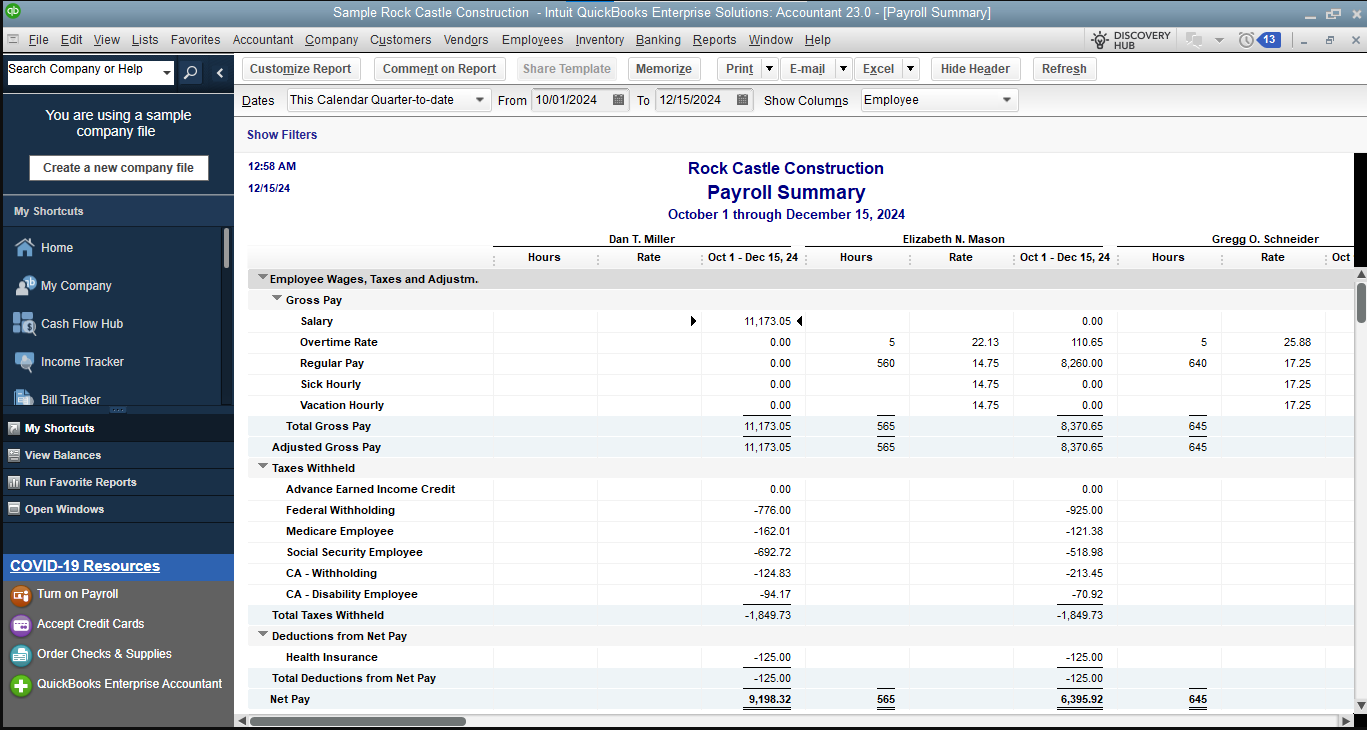Open the Reports menu
Screen dimensions: 1367x730
[714, 40]
